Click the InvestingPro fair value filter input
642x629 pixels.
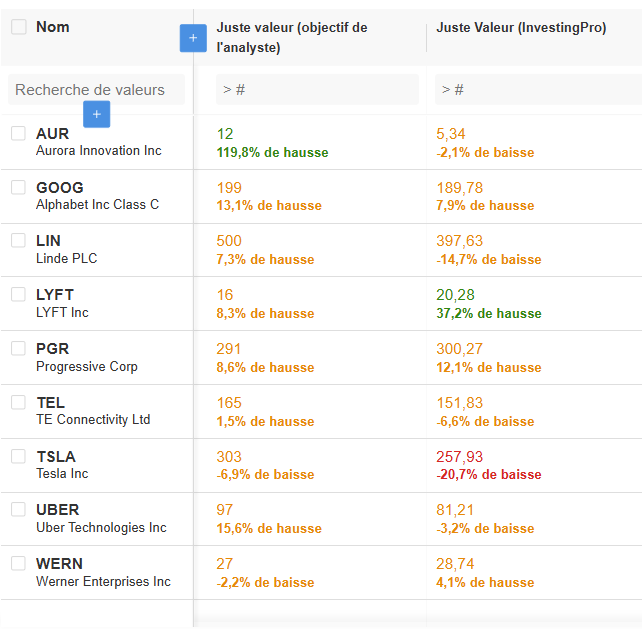(536, 90)
